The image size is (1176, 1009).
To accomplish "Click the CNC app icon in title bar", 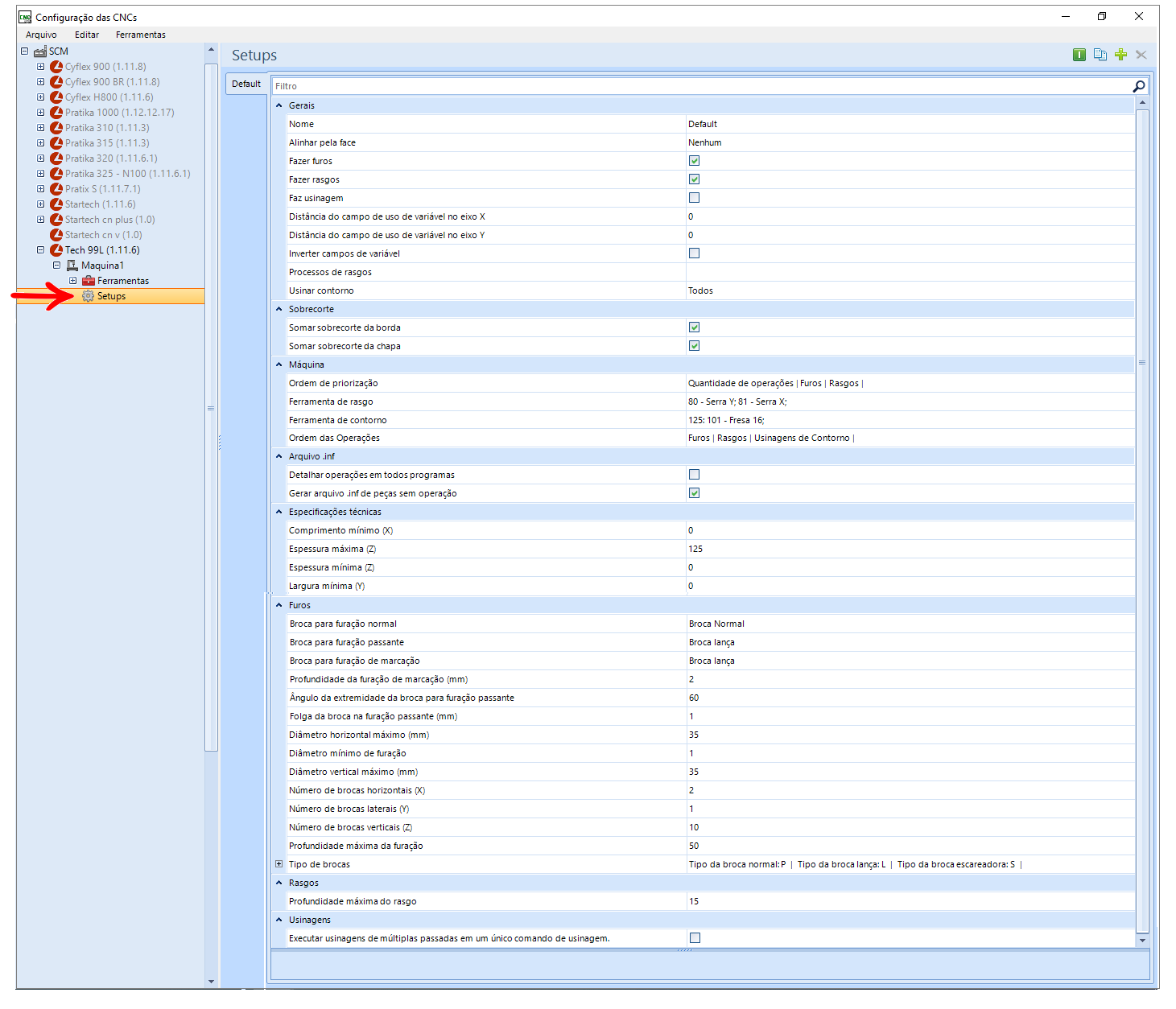I will (x=25, y=17).
